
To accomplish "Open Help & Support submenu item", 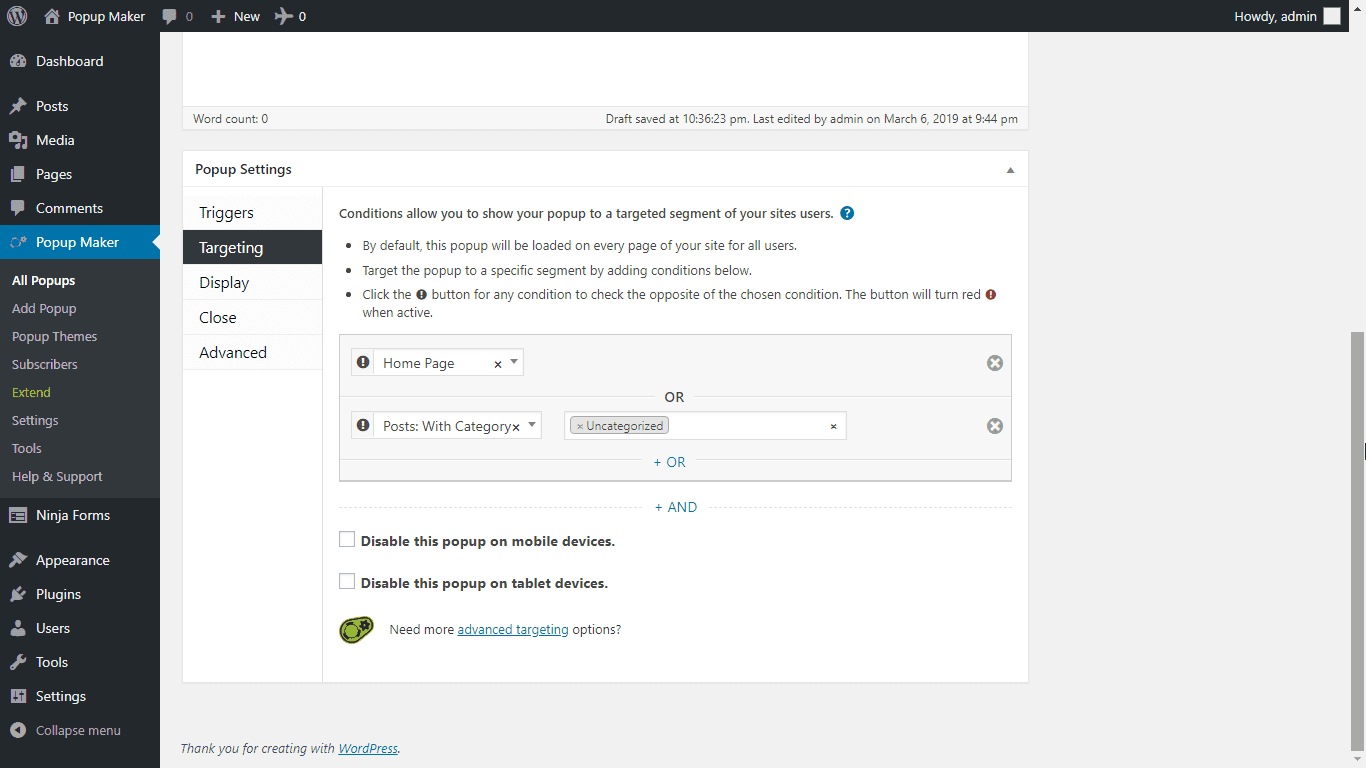I will coord(57,477).
